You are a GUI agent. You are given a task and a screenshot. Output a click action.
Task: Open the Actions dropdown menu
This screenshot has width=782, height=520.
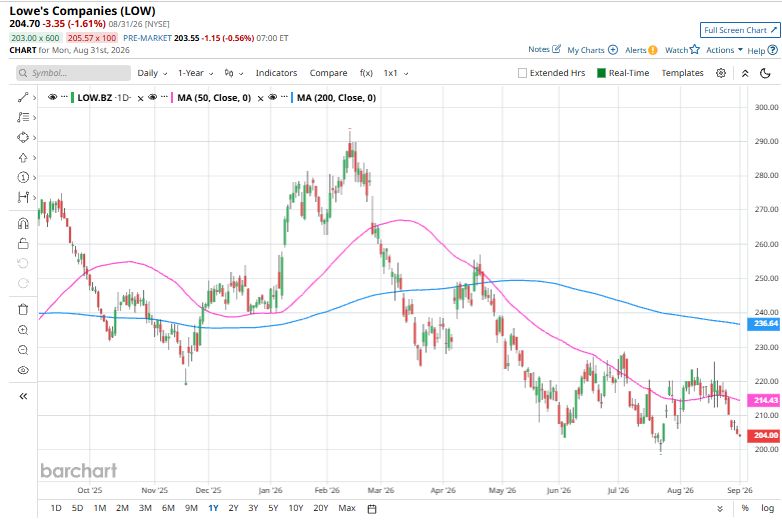[724, 50]
